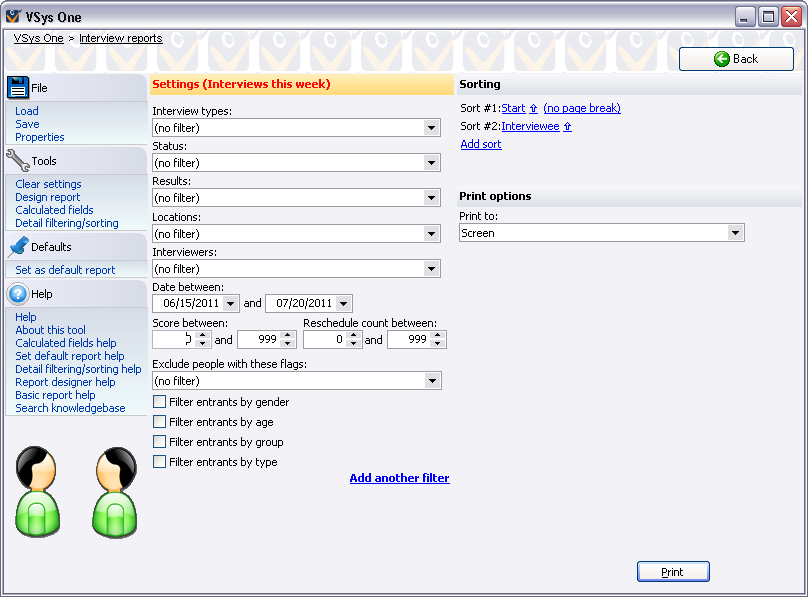Click Load in the File section

[27, 111]
